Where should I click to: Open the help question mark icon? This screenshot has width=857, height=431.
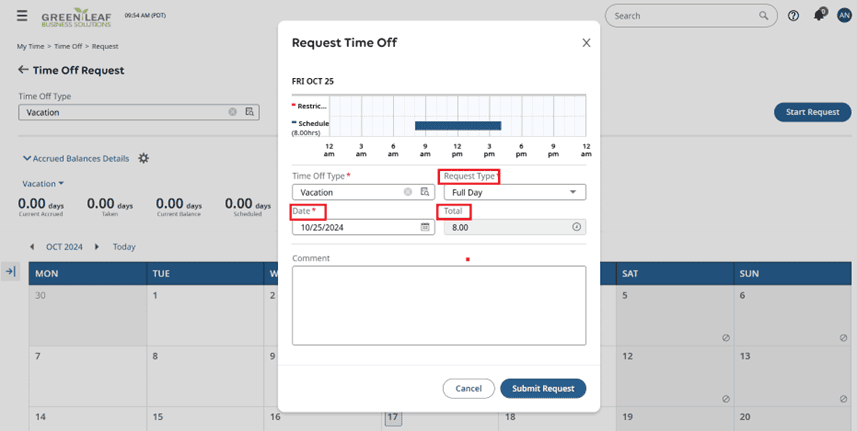(793, 16)
